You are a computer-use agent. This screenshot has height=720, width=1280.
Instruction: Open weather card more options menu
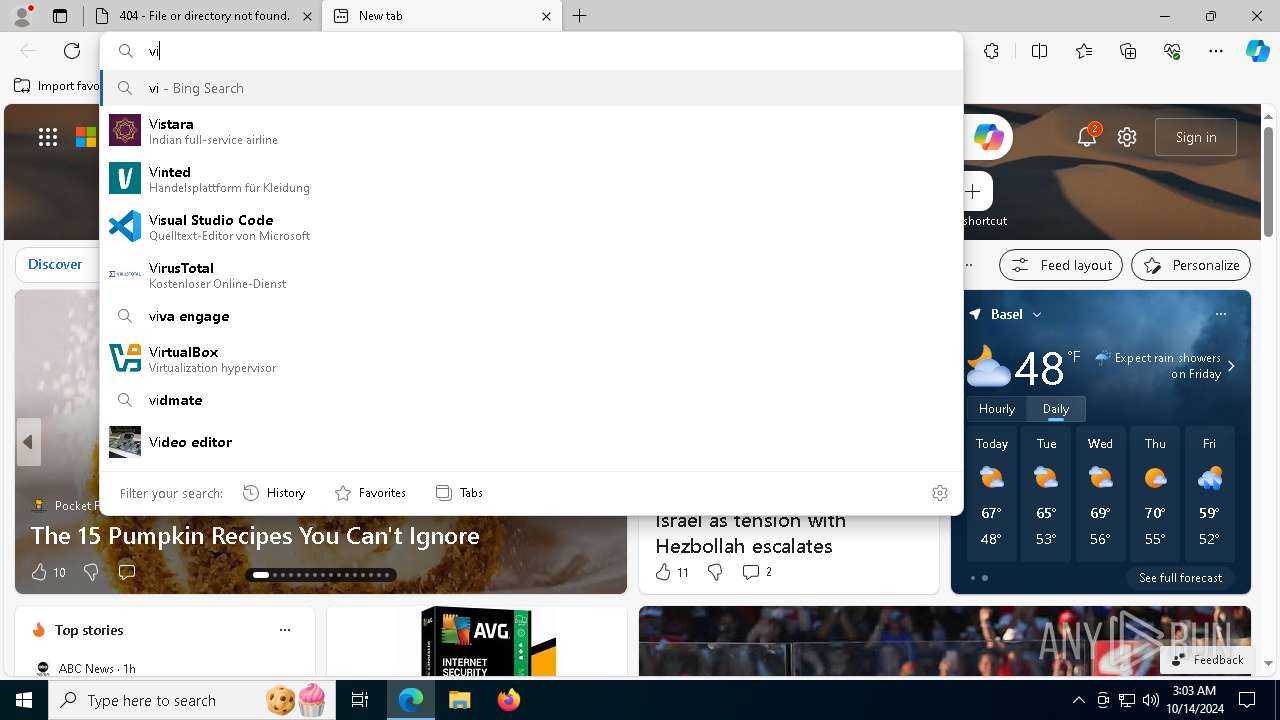click(1220, 314)
